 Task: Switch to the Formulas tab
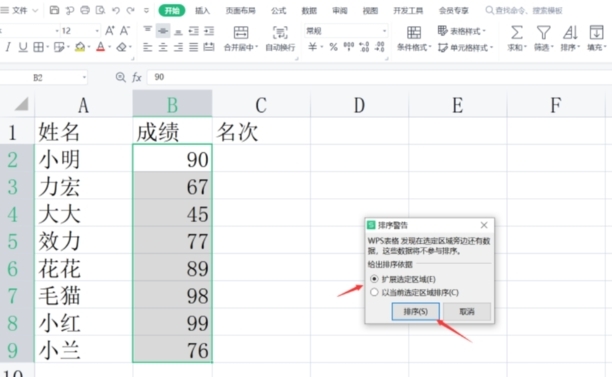pyautogui.click(x=278, y=11)
